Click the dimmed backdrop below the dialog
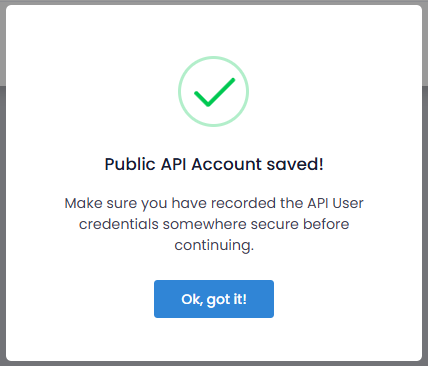Viewport: 428px width, 366px height. click(x=213, y=364)
